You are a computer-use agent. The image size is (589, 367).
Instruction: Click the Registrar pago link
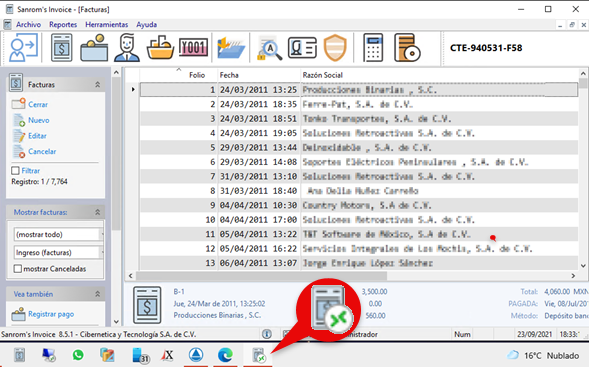click(51, 314)
